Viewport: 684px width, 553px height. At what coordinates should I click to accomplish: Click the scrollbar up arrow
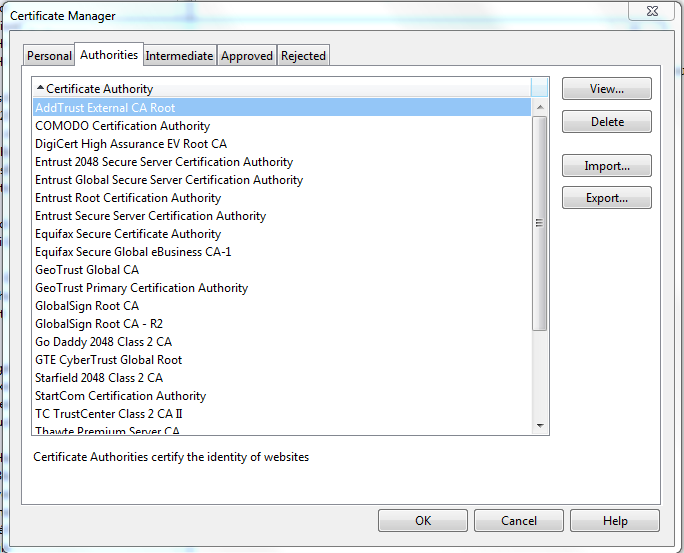click(540, 107)
